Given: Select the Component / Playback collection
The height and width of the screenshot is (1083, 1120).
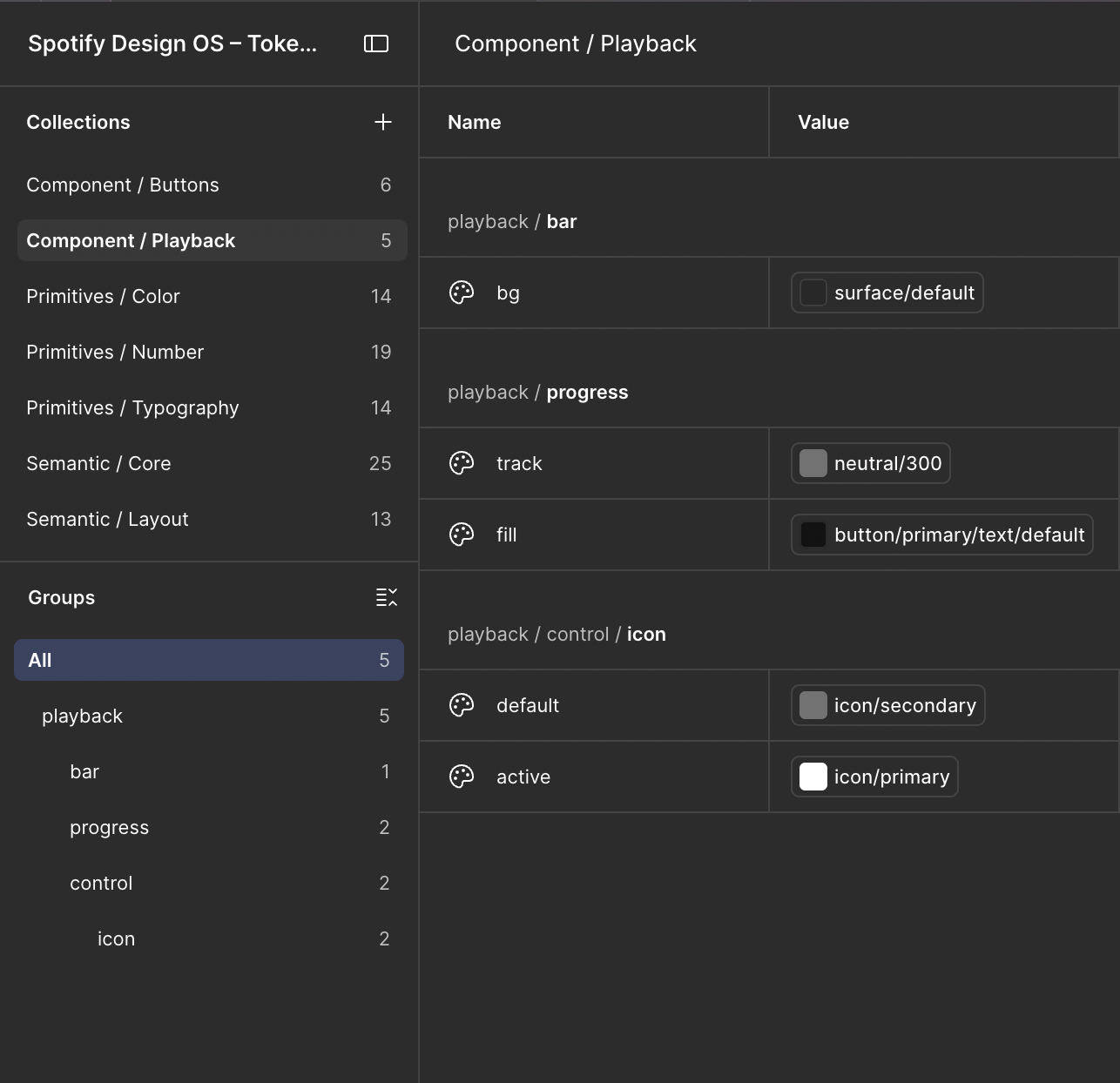Looking at the screenshot, I should (x=213, y=240).
